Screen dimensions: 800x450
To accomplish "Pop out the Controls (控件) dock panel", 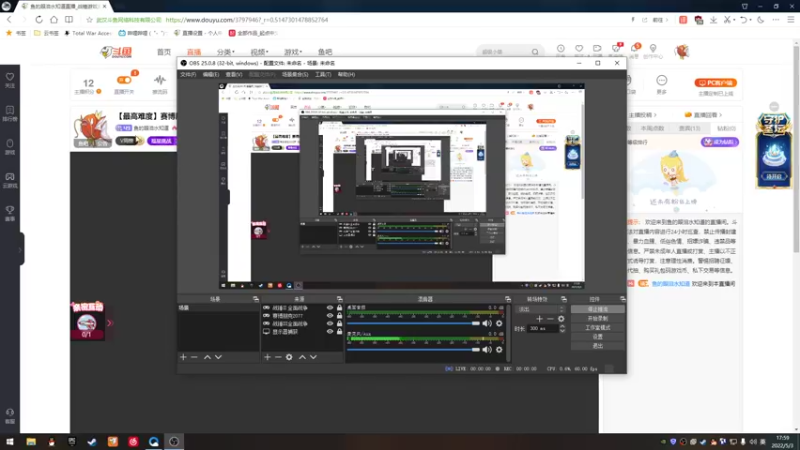I will [622, 299].
